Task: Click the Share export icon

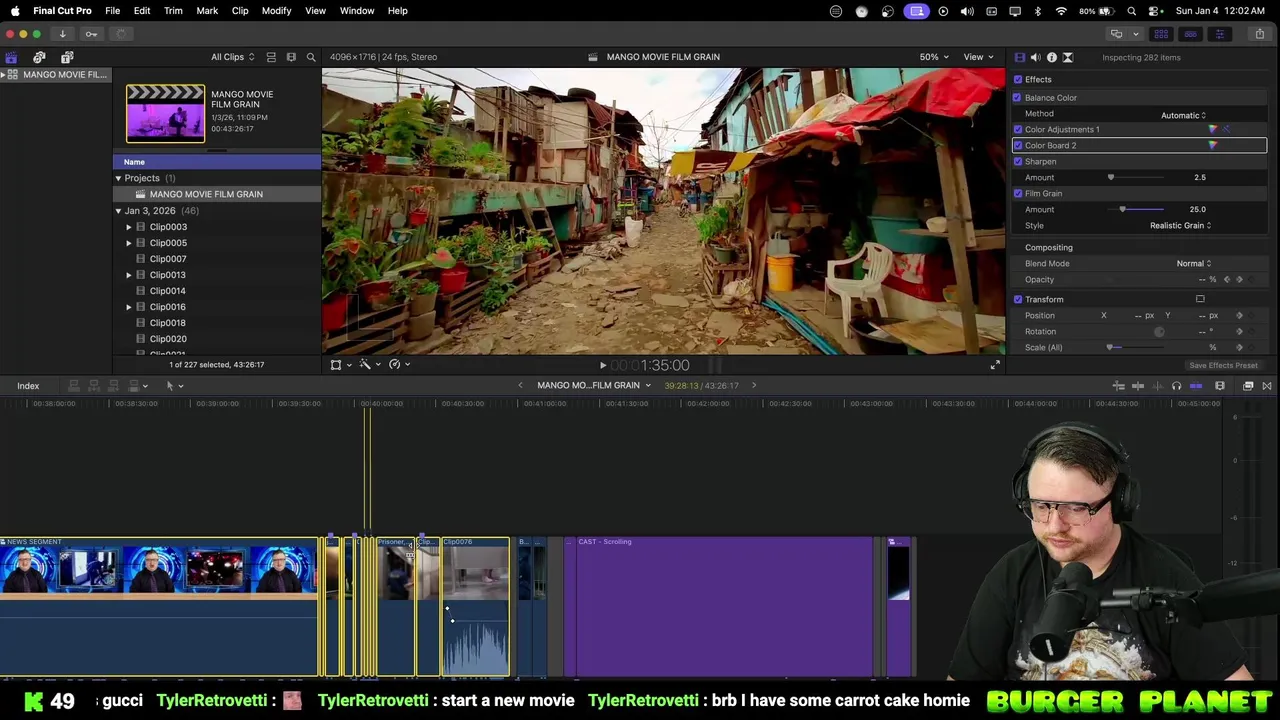Action: (1259, 34)
